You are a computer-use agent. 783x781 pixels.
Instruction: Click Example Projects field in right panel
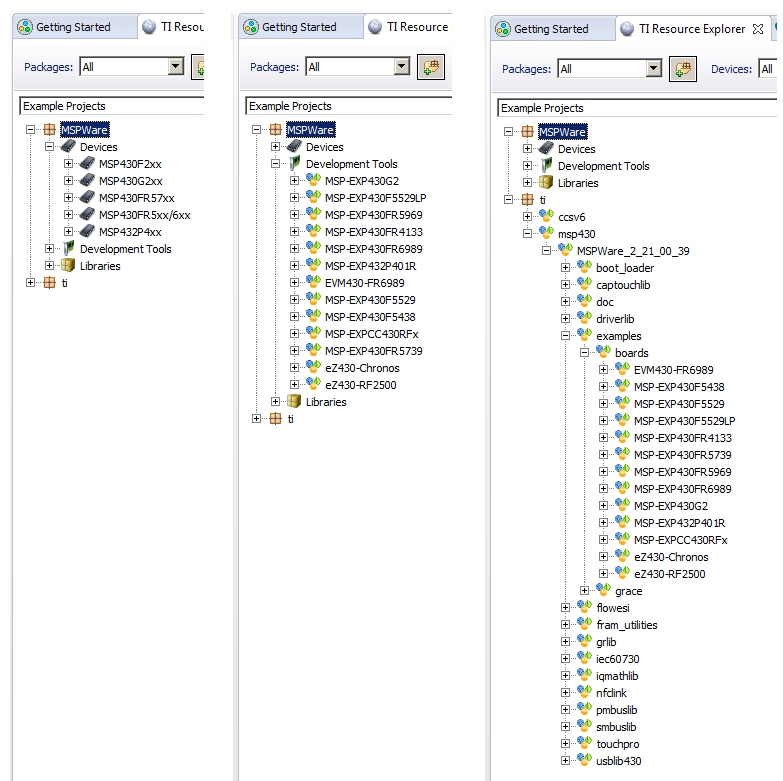pyautogui.click(x=637, y=108)
